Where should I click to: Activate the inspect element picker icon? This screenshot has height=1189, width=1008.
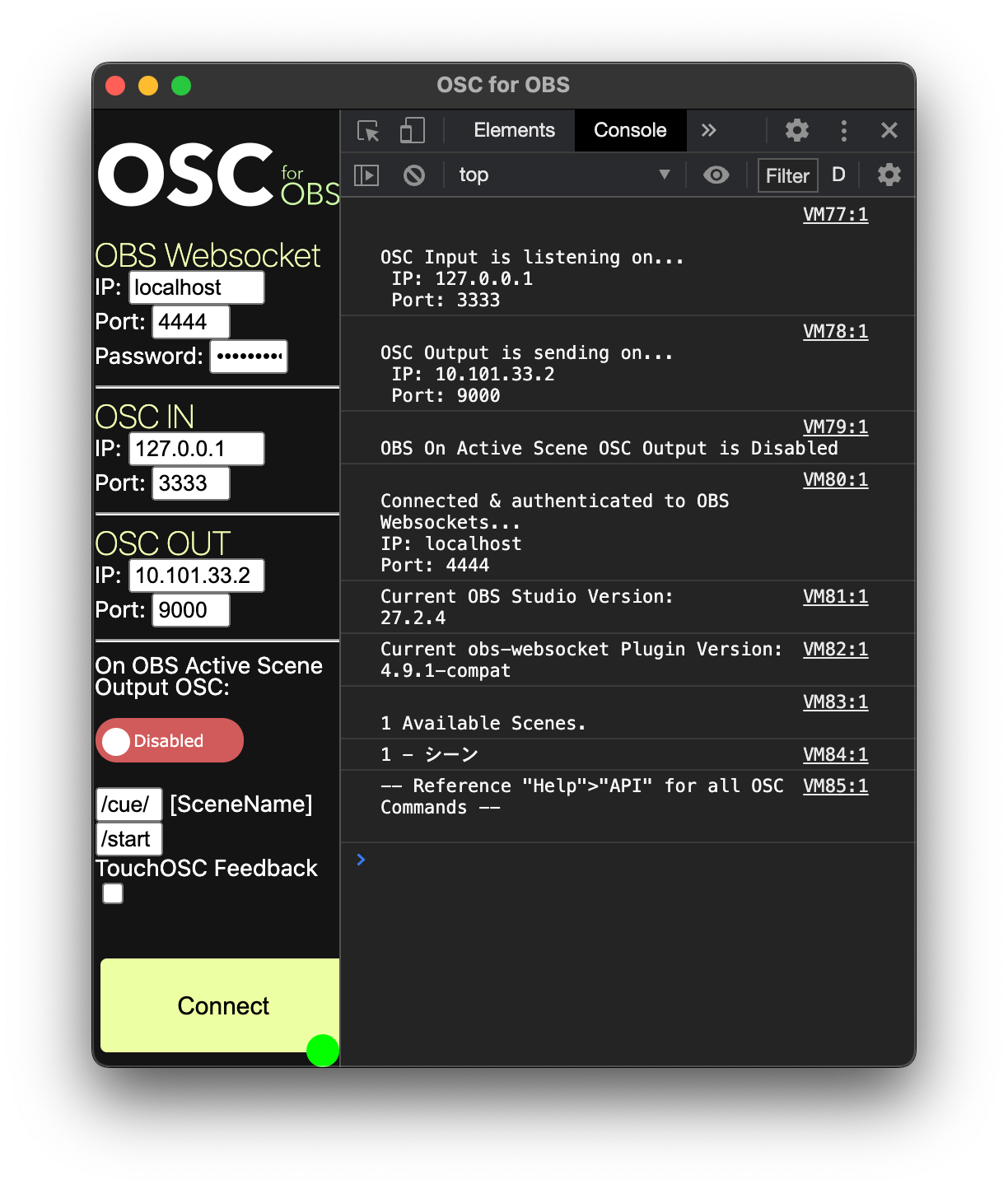pos(368,131)
